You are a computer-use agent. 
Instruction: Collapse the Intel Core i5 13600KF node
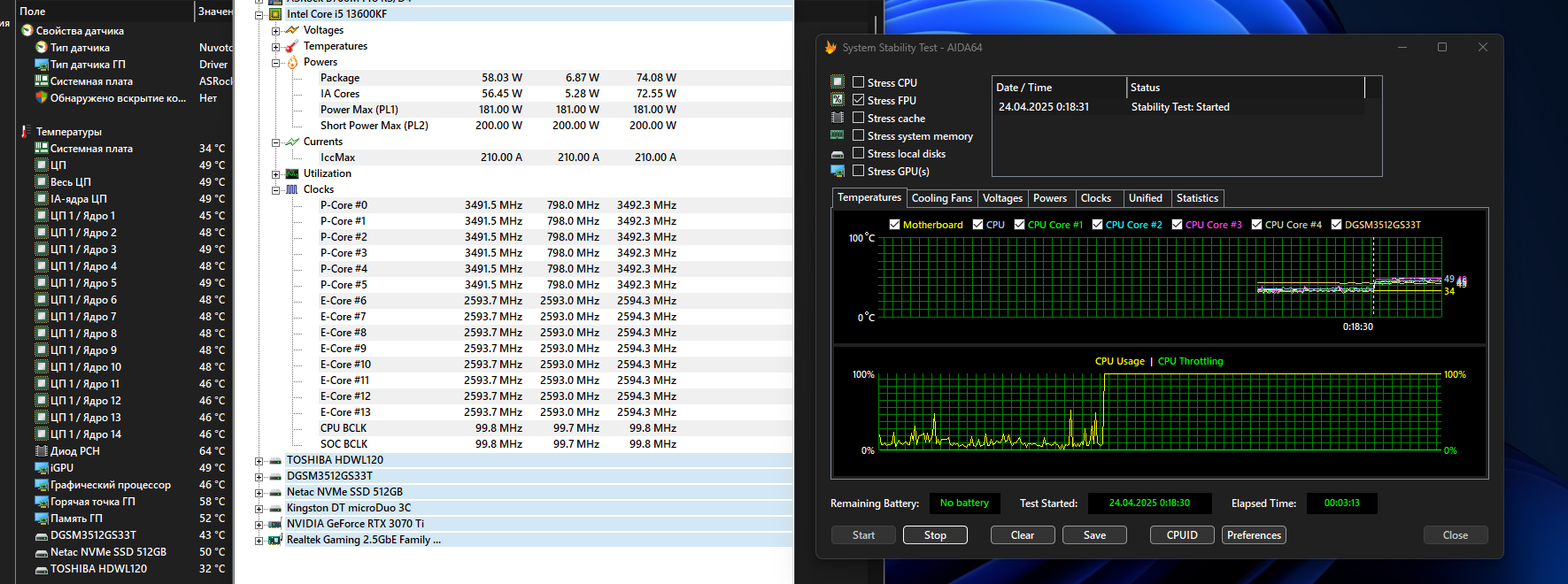click(259, 14)
